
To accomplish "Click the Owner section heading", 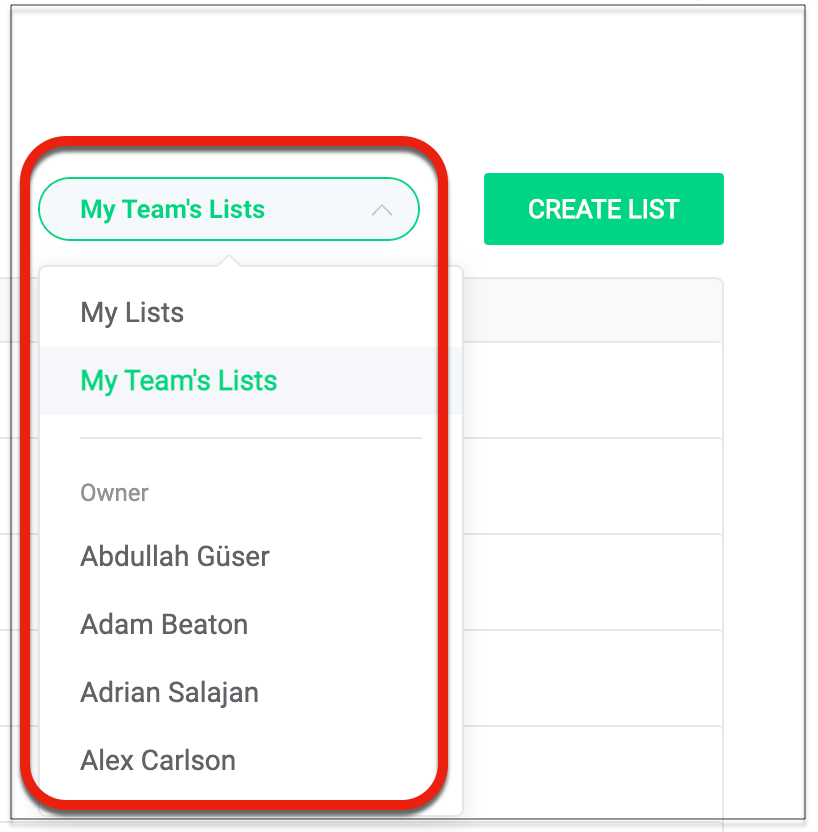I will tap(114, 493).
